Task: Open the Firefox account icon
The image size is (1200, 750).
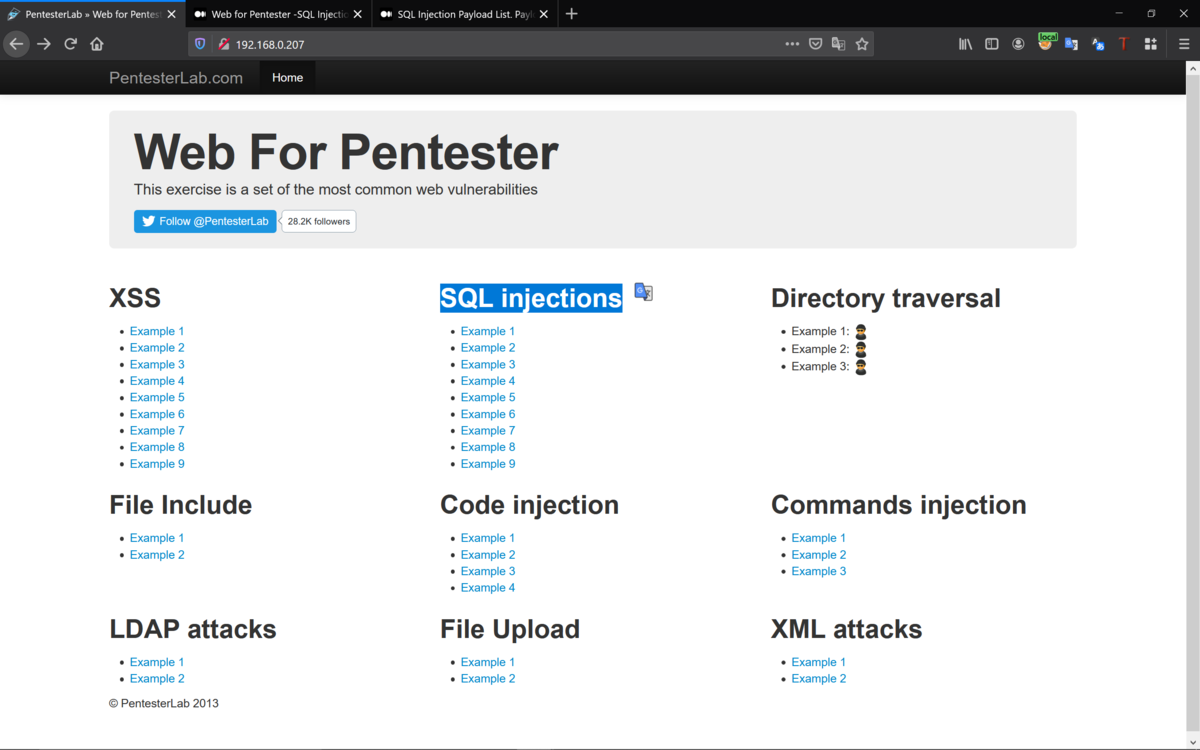Action: 1018,44
